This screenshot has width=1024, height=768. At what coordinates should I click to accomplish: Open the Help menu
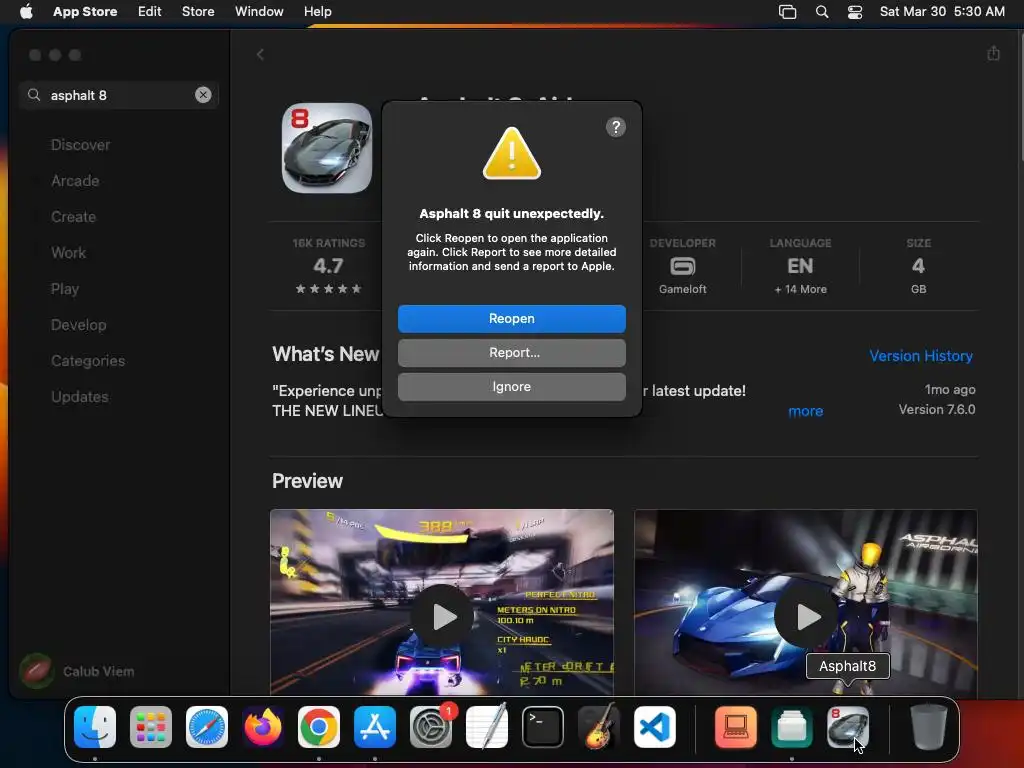317,11
